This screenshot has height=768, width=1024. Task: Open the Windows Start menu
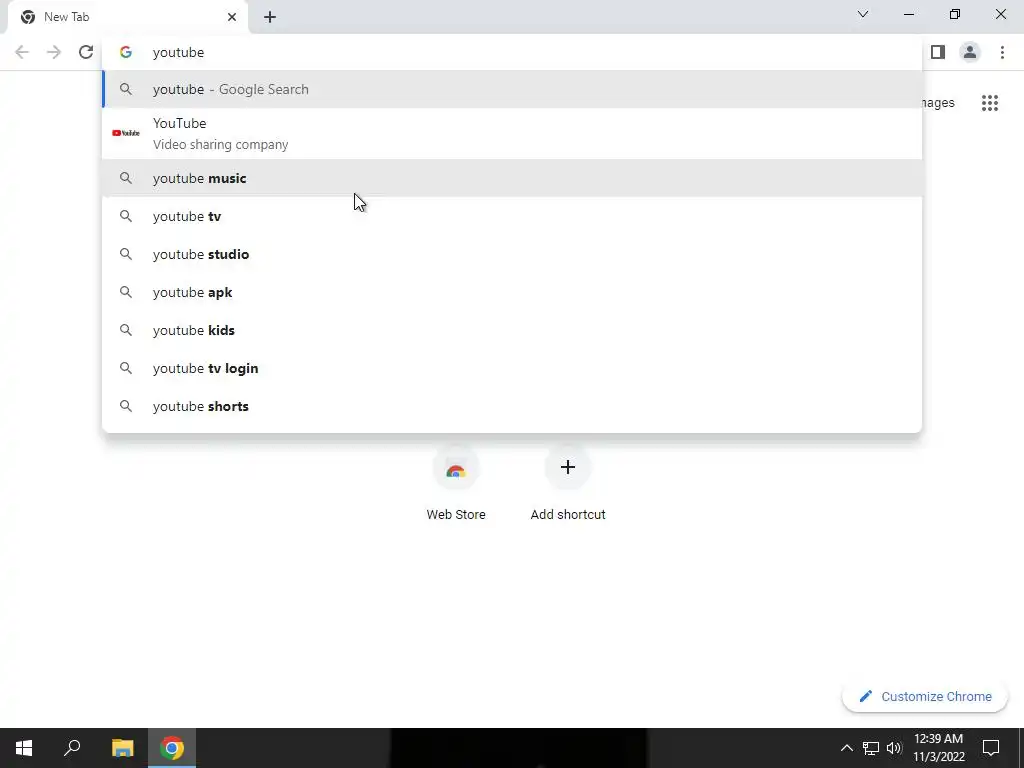click(24, 748)
